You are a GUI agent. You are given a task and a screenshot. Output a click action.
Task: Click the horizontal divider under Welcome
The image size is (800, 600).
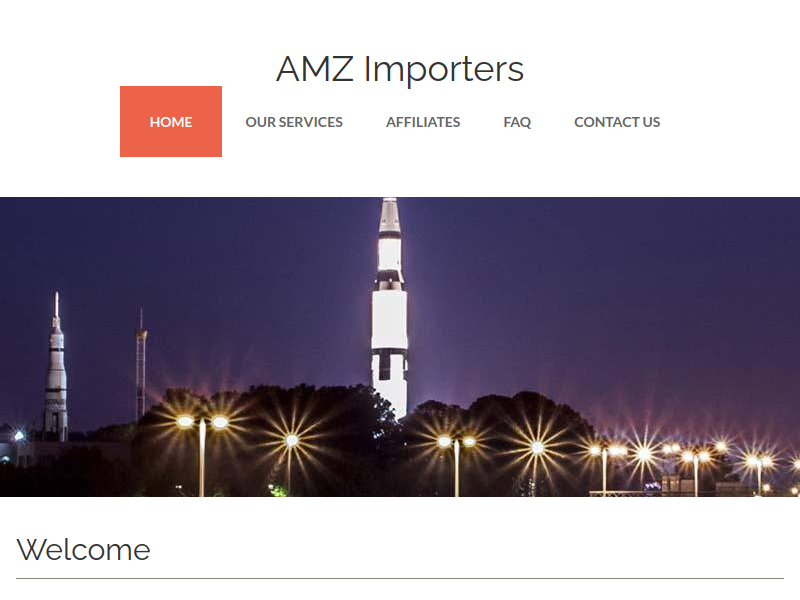400,579
